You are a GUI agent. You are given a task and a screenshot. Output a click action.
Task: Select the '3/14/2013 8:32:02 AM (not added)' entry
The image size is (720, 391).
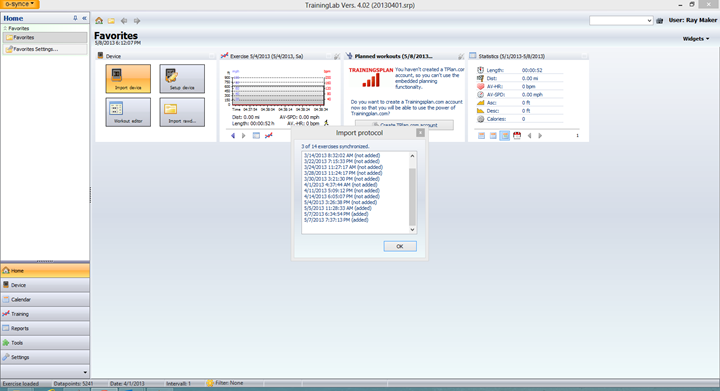pyautogui.click(x=342, y=156)
